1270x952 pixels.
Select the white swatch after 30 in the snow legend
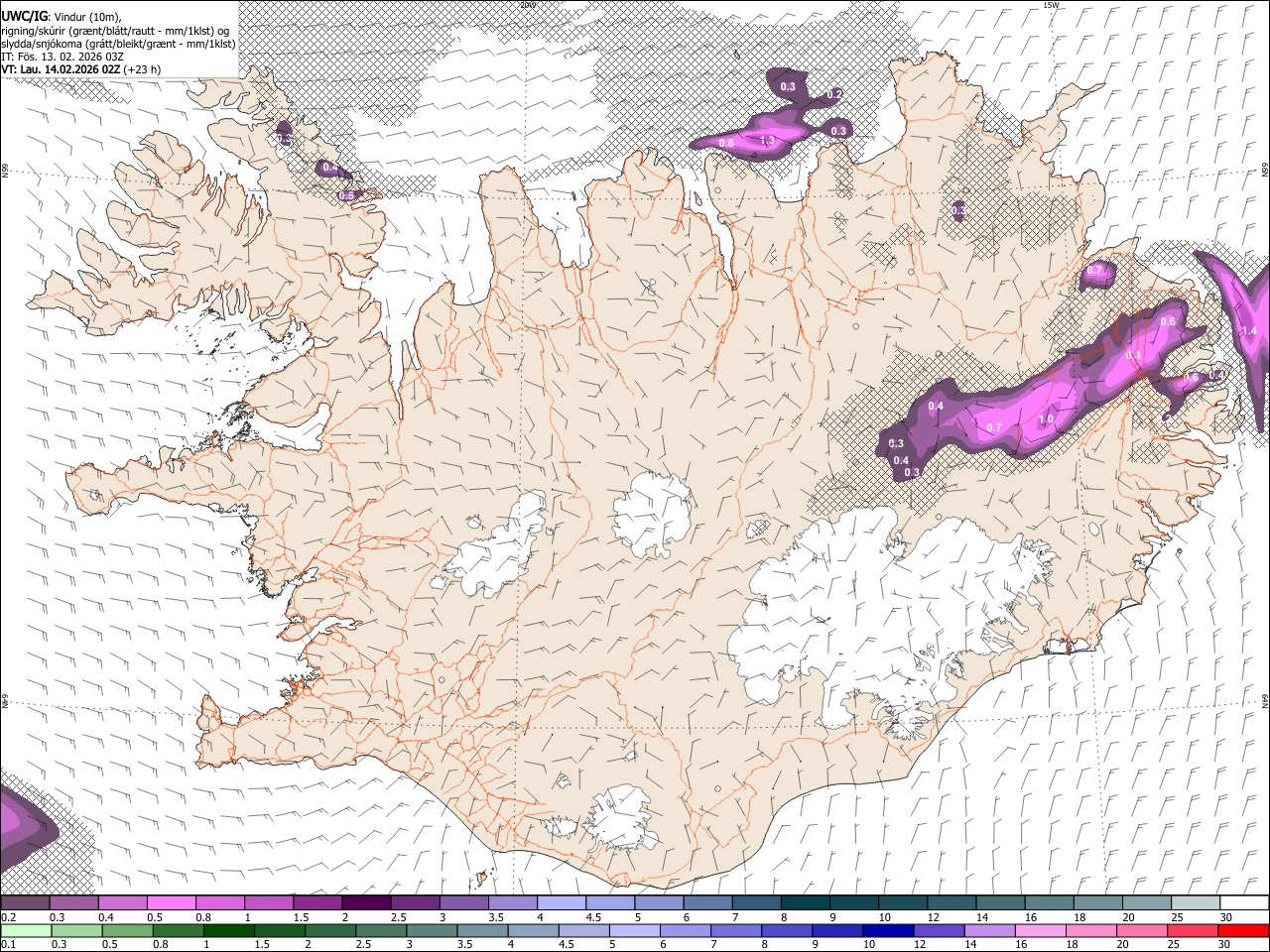coord(1243,903)
